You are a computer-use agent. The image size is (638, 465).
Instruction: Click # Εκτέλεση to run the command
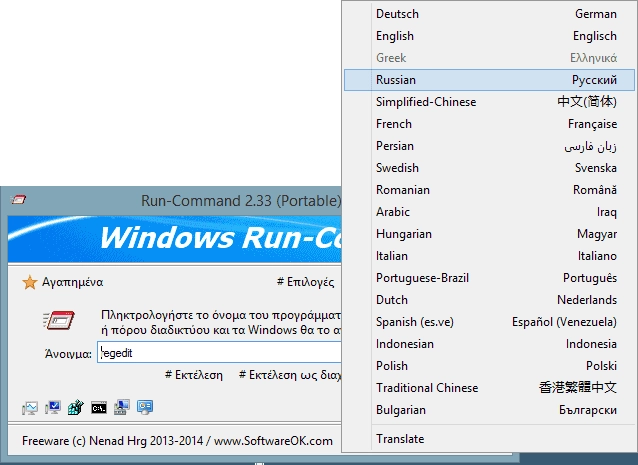(194, 375)
